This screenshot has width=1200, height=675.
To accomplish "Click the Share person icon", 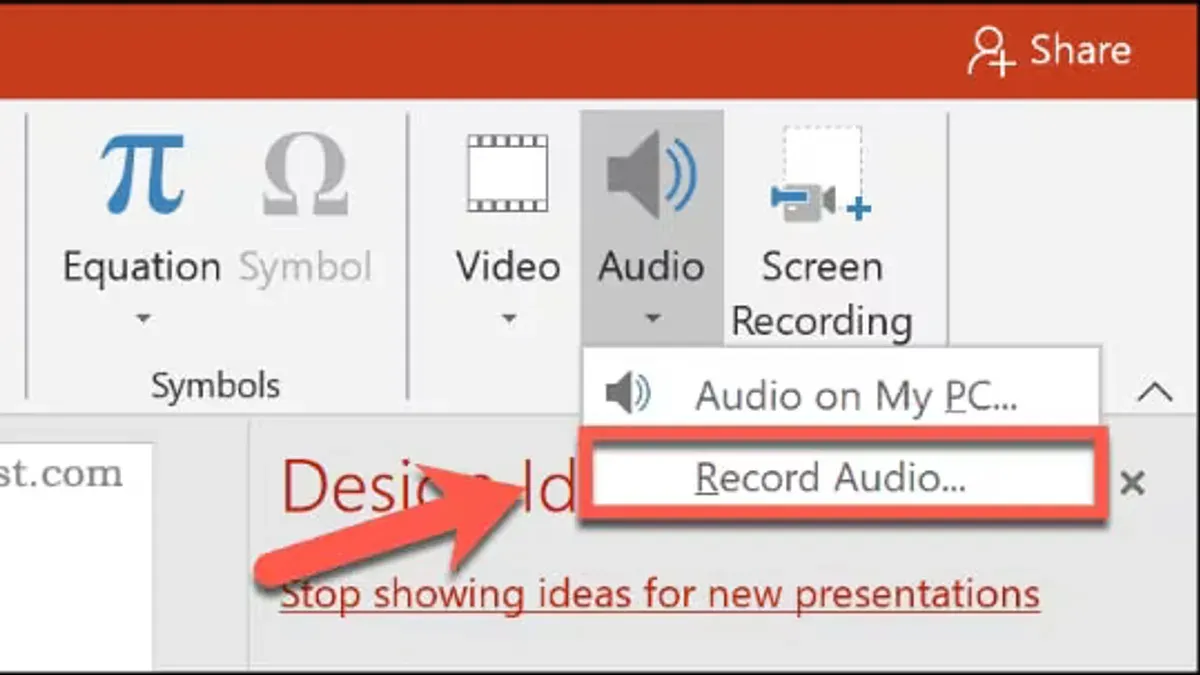I will (x=991, y=51).
